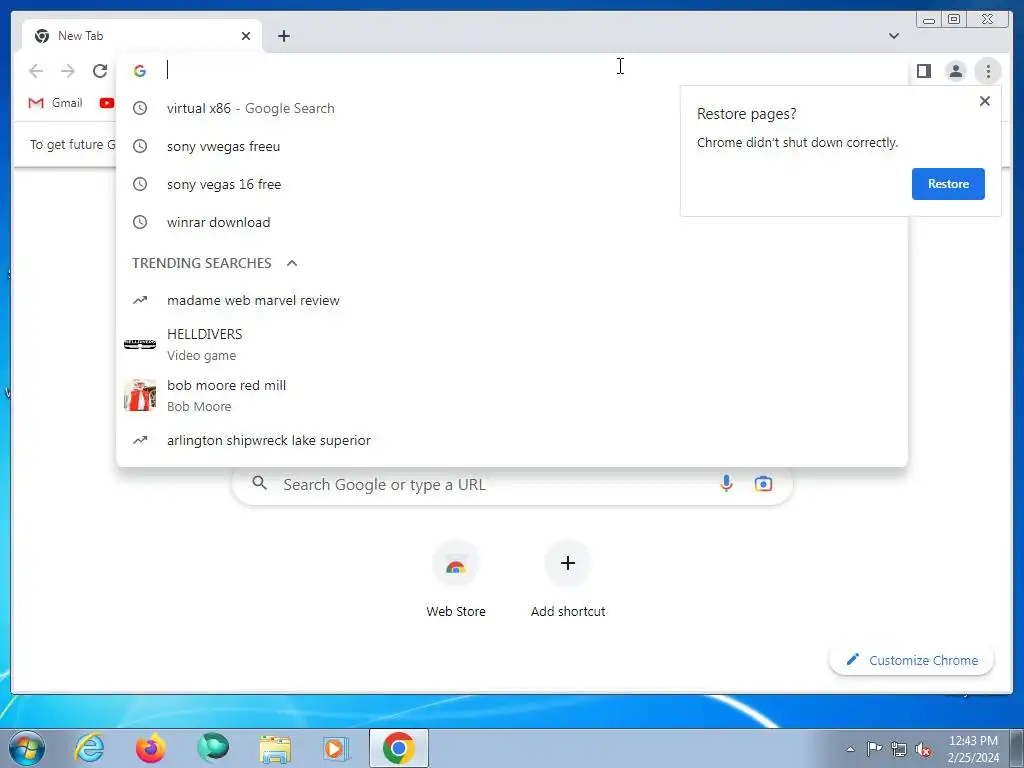Choose 'sony vegas 16 free' suggestion
Screen dimensions: 1024x768
(x=512, y=184)
